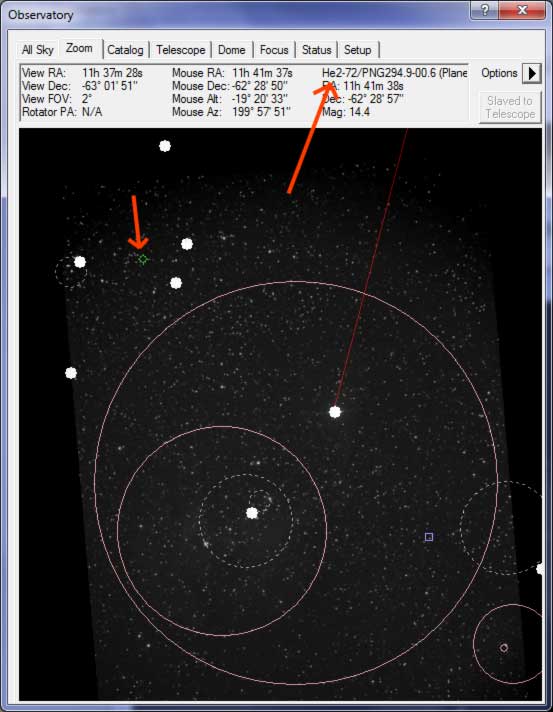Select the Zoom tab
Image resolution: width=553 pixels, height=712 pixels.
[x=79, y=48]
